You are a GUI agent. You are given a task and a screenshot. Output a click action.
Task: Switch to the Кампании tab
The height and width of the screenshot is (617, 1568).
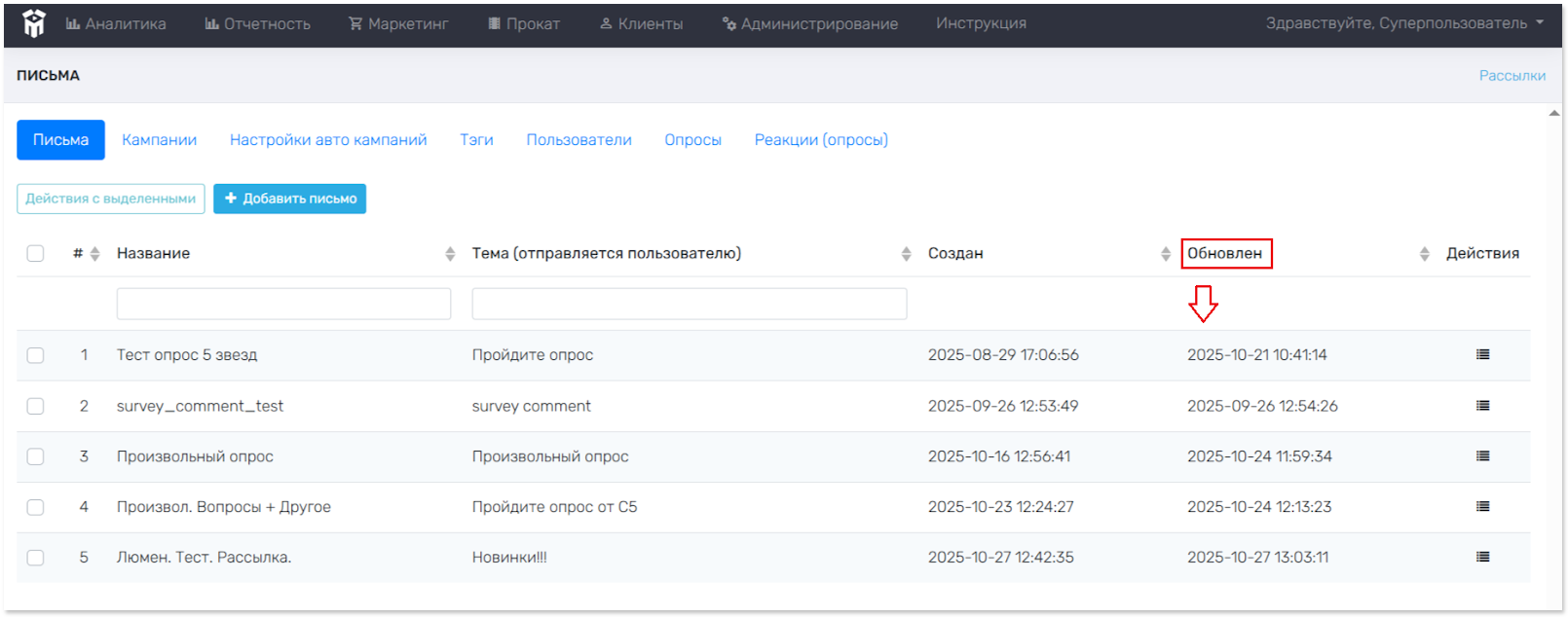[159, 140]
